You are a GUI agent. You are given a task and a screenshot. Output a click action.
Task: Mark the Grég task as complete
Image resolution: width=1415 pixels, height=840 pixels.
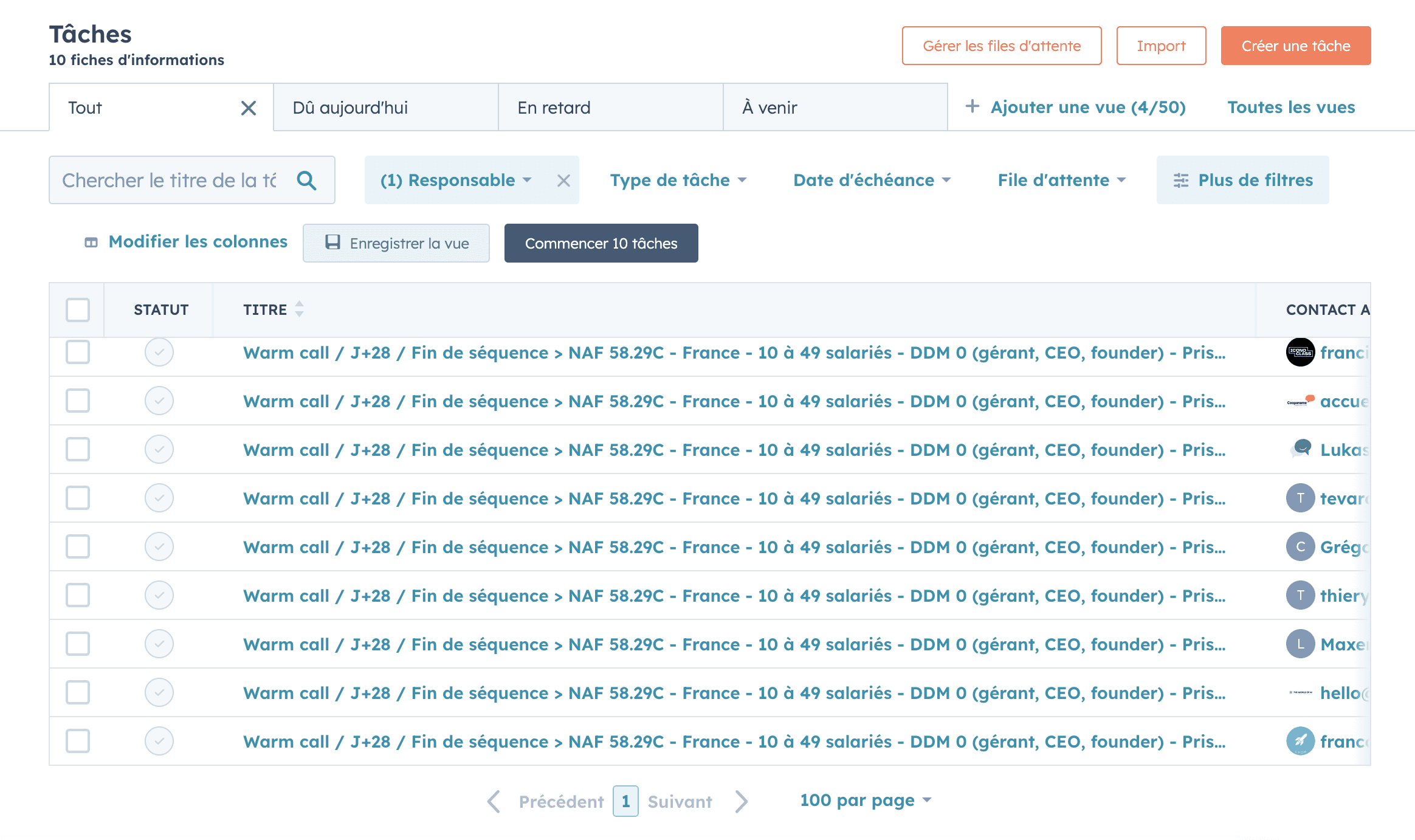159,546
